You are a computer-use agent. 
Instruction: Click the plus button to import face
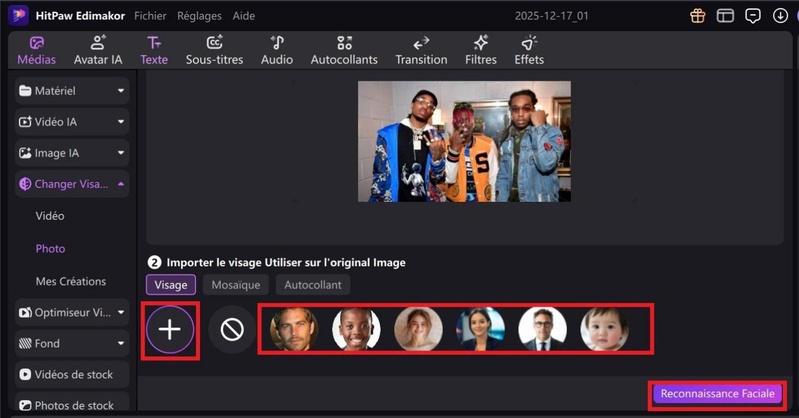coord(170,330)
